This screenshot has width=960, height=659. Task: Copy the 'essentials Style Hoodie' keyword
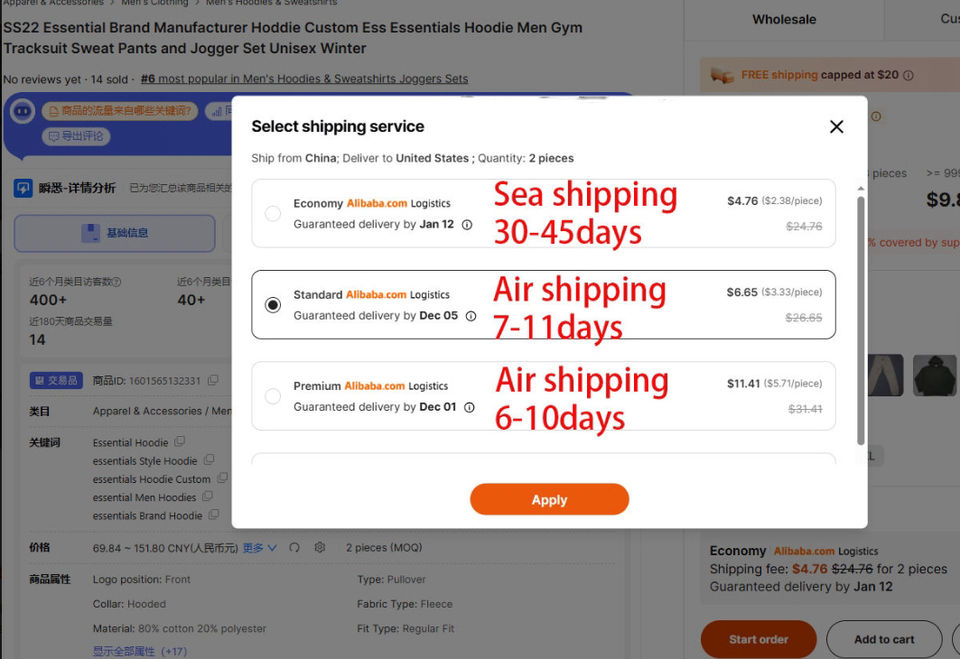point(209,461)
